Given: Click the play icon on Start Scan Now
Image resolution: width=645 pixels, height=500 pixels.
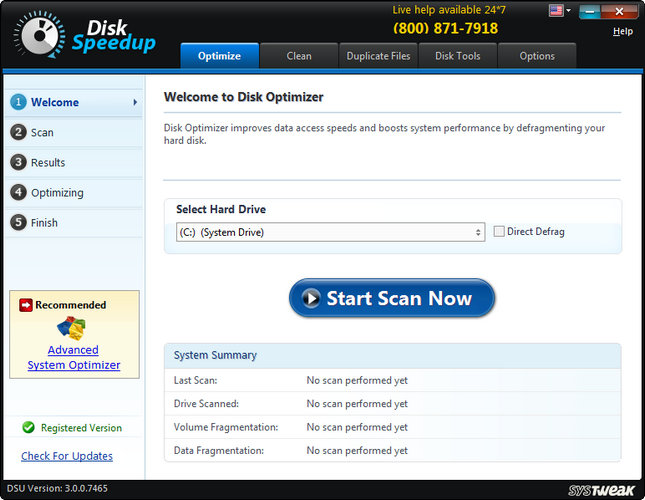Looking at the screenshot, I should [x=311, y=298].
